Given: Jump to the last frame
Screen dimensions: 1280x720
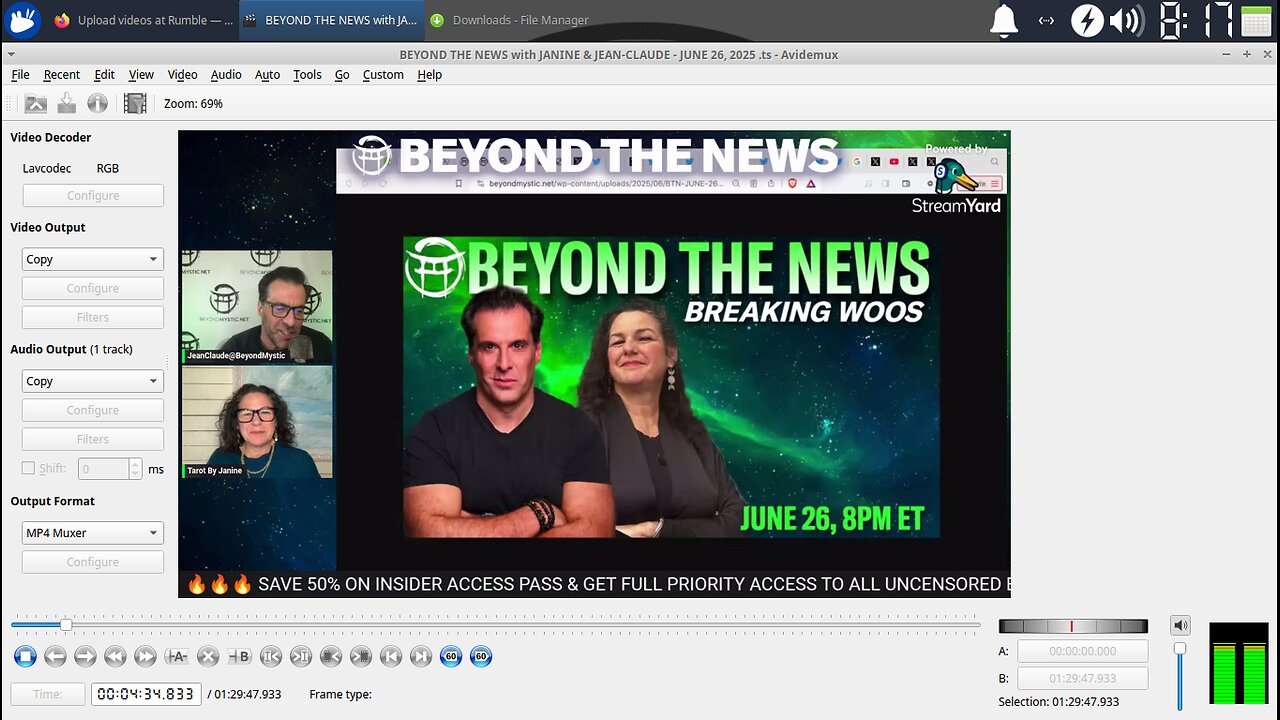Looking at the screenshot, I should [x=421, y=657].
